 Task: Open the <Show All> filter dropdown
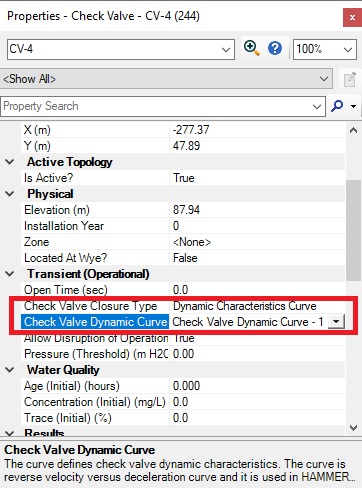[324, 79]
